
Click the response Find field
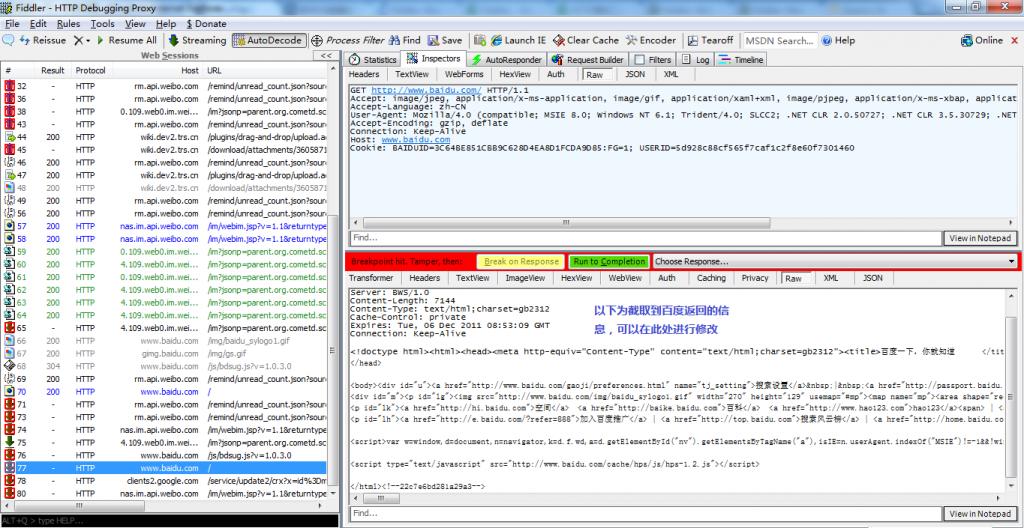645,514
